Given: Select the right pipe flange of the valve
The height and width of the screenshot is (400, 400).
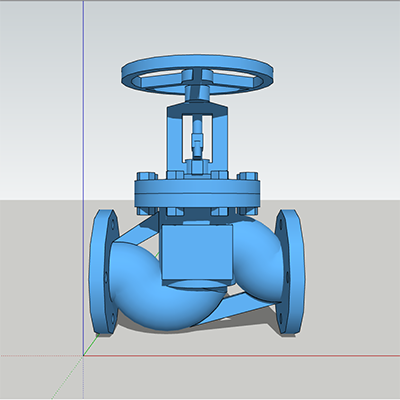Looking at the screenshot, I should click(x=291, y=272).
